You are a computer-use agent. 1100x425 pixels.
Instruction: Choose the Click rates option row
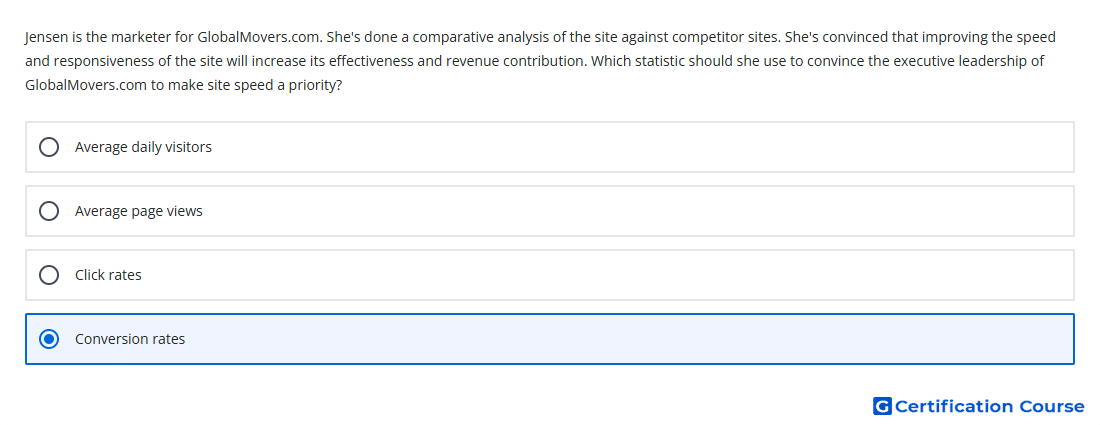coord(550,275)
